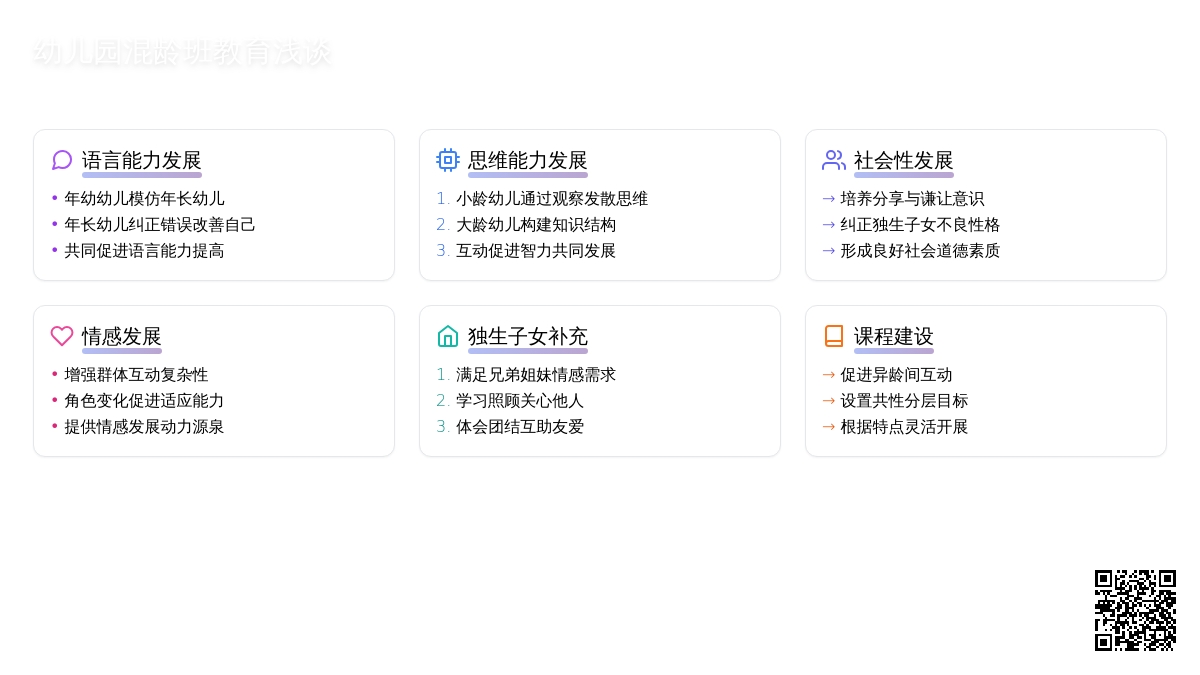Click the line 设置共性分层目标
This screenshot has width=1200, height=675.
click(x=904, y=400)
